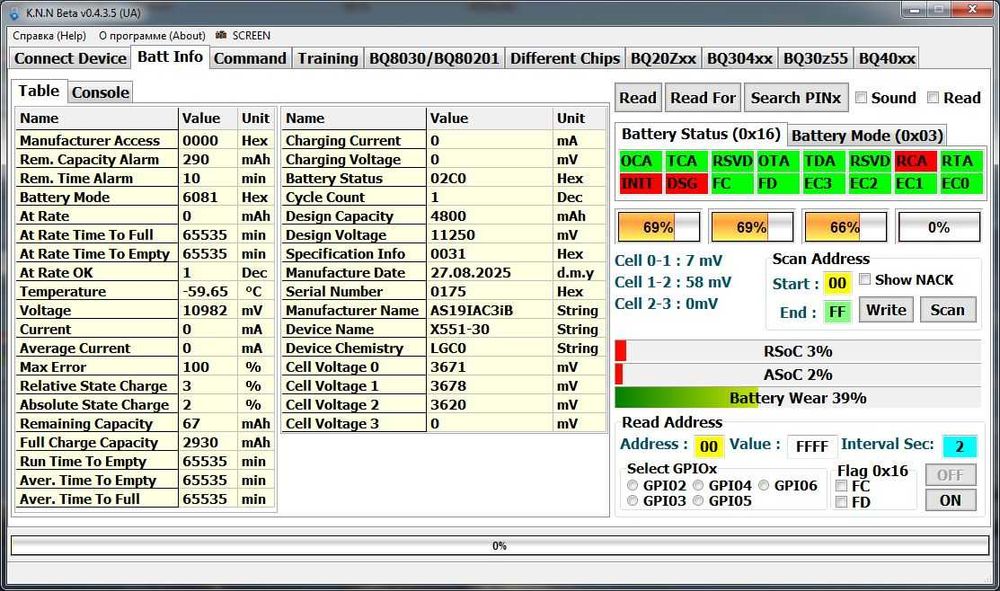Open the BQ304xx tab
This screenshot has height=591, width=1000.
tap(740, 58)
